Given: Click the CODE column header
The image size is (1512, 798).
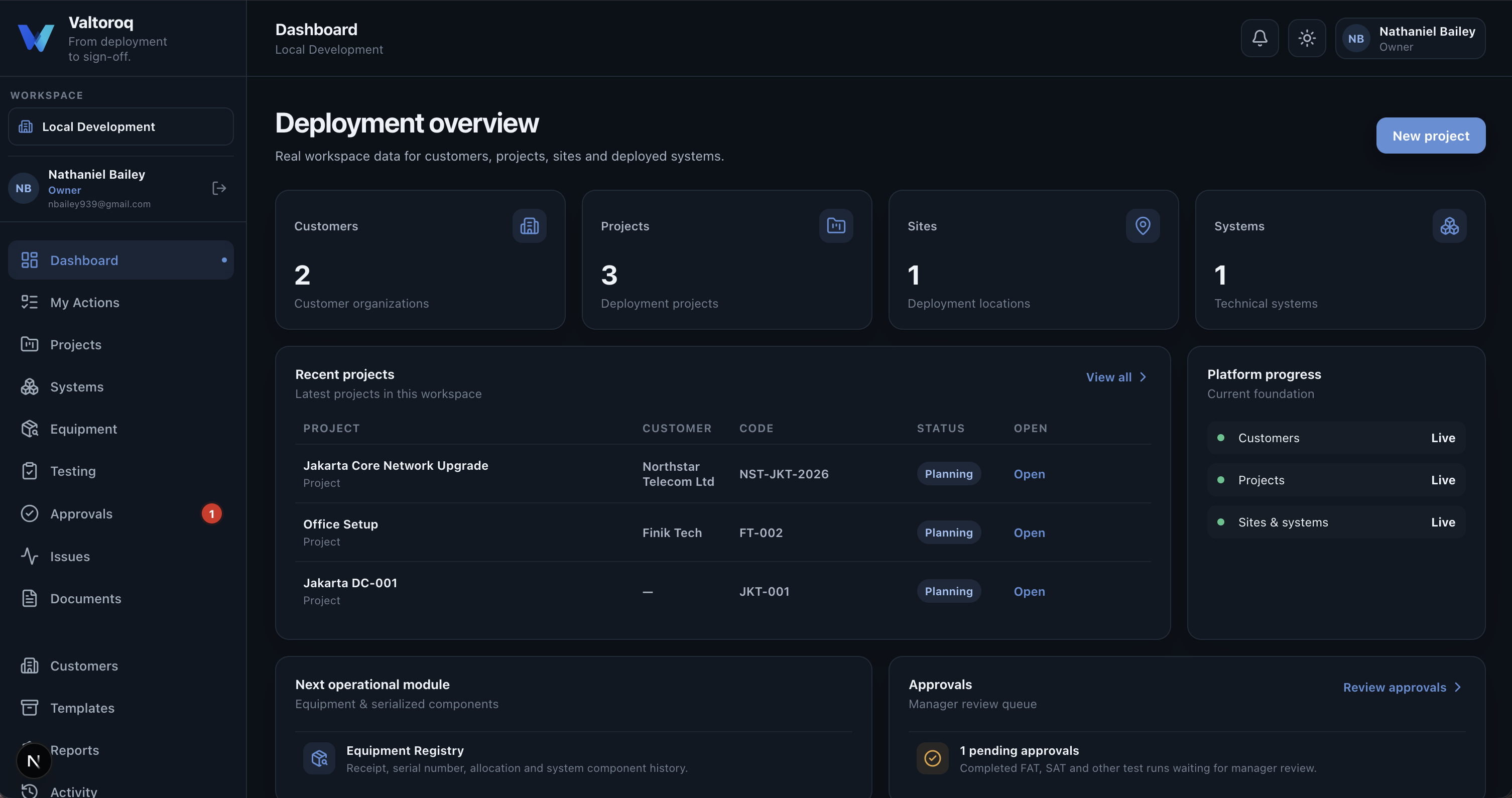Looking at the screenshot, I should [757, 428].
